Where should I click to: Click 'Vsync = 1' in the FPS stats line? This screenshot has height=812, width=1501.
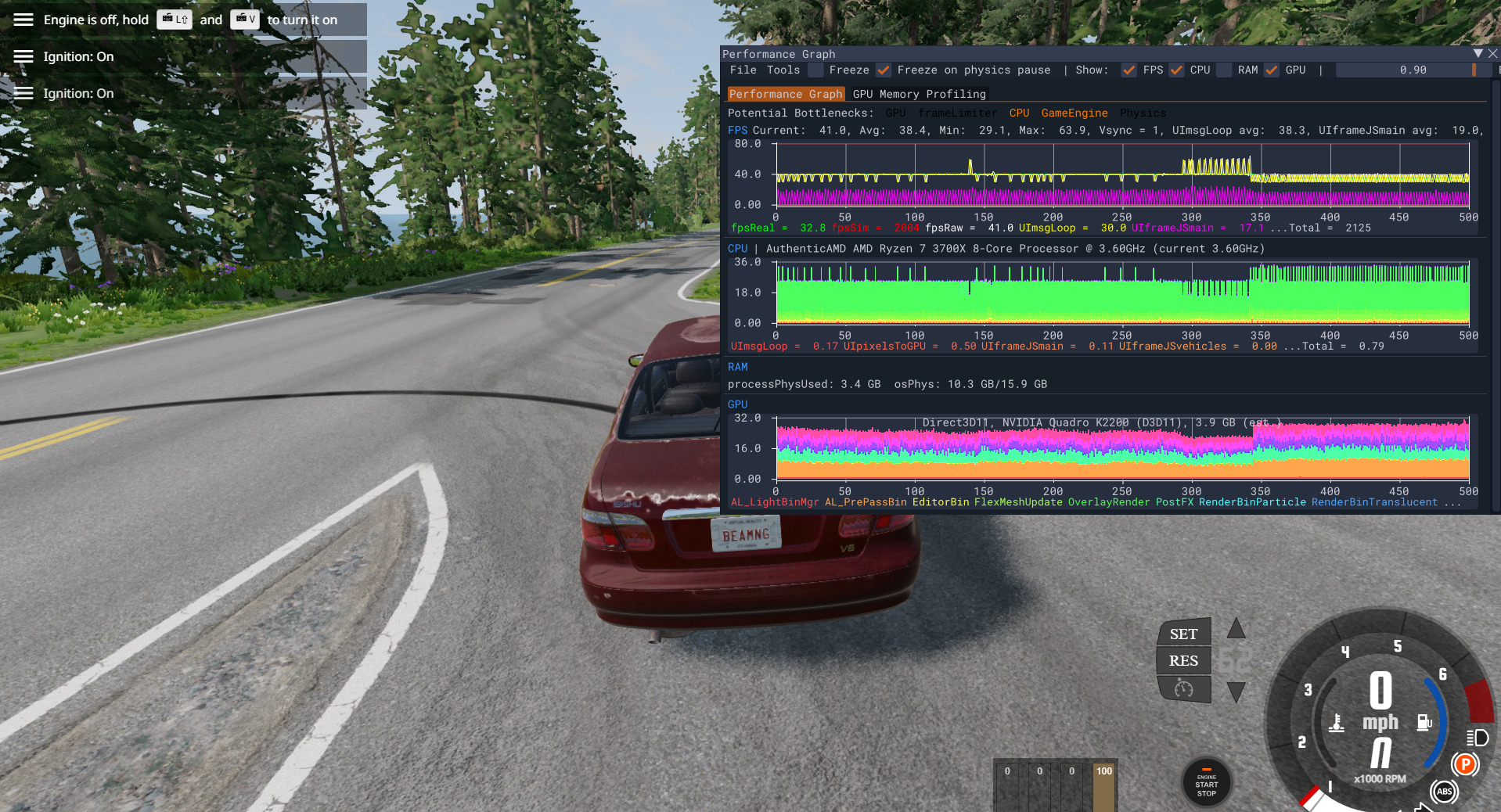click(1128, 131)
